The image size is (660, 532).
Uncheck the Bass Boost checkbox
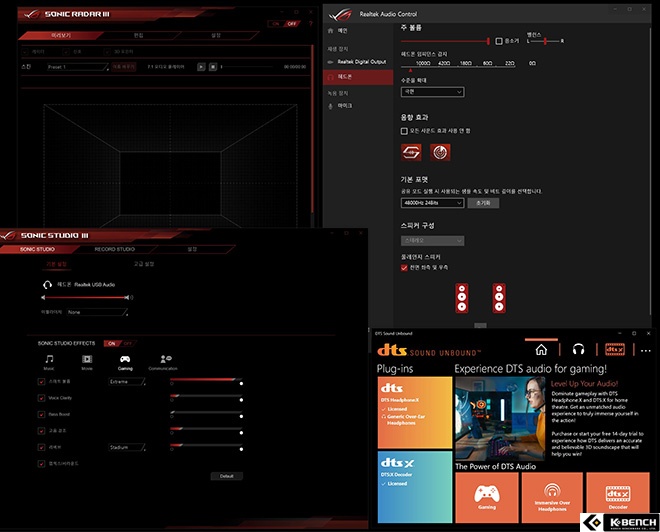41,415
